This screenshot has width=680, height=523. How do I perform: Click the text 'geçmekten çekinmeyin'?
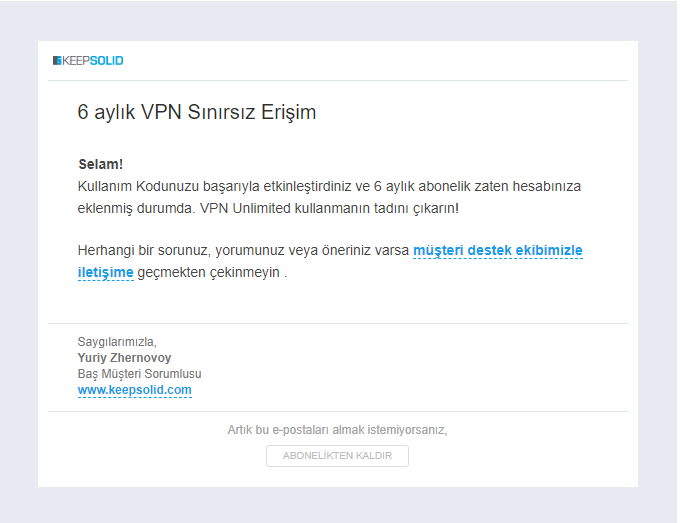click(x=209, y=272)
